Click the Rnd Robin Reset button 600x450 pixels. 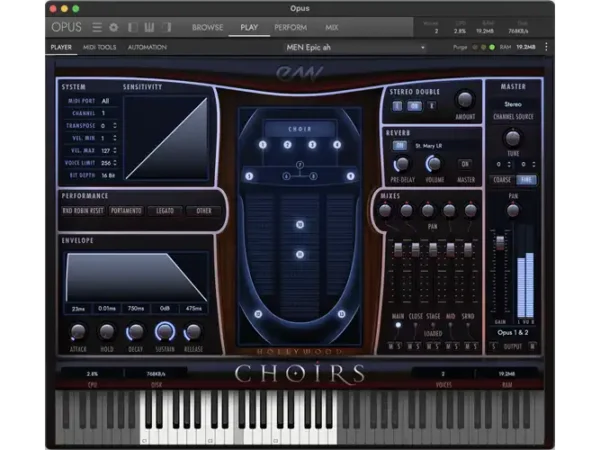pyautogui.click(x=83, y=211)
